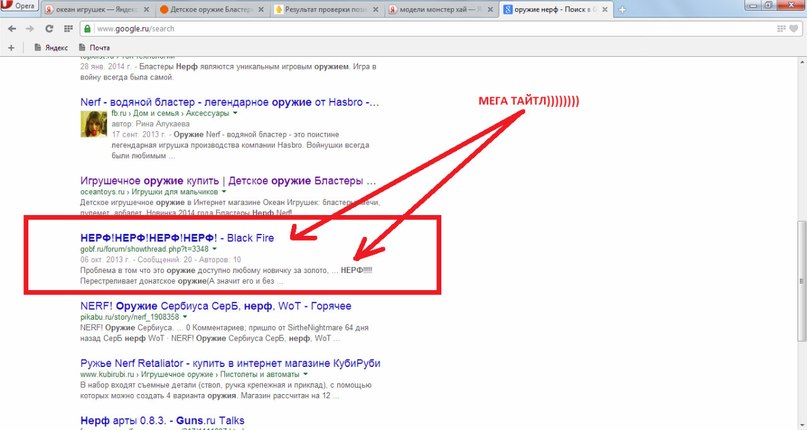Expand dropdown arrow next to fb.ru URL
This screenshot has width=807, height=430.
coord(235,113)
